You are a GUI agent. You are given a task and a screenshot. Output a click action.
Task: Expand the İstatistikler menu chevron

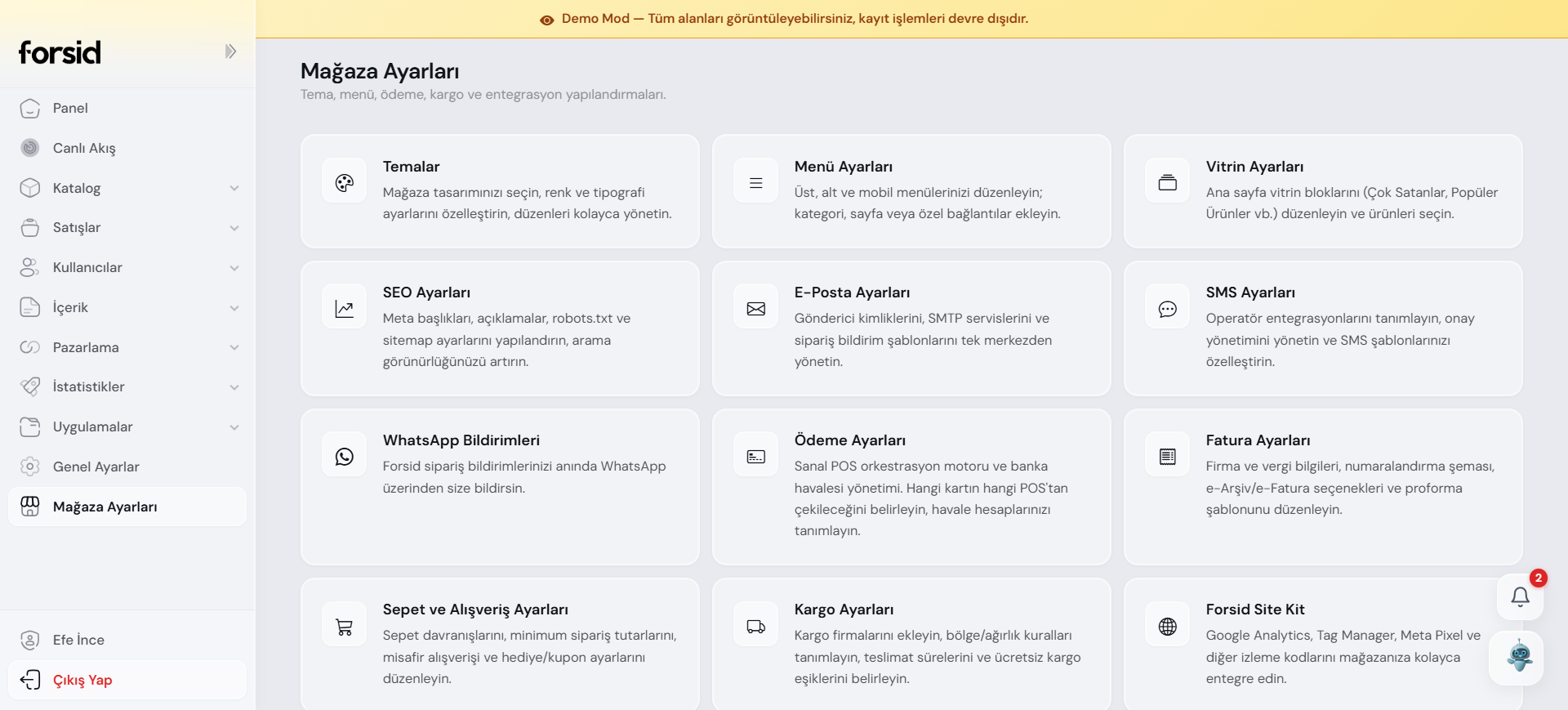tap(234, 387)
